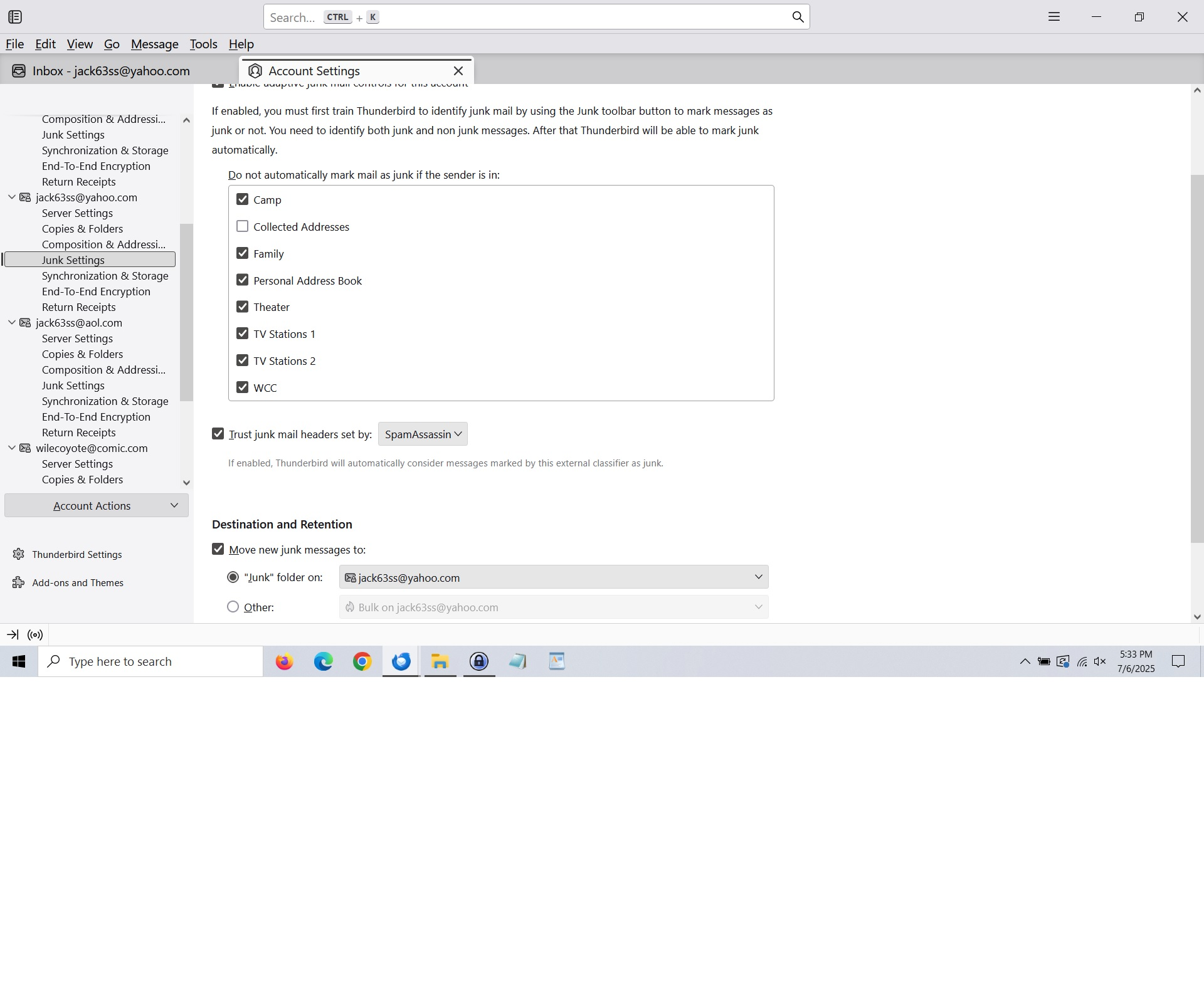Click the padlock app taskbar icon
Screen dimensions: 1204x1003
[x=479, y=661]
